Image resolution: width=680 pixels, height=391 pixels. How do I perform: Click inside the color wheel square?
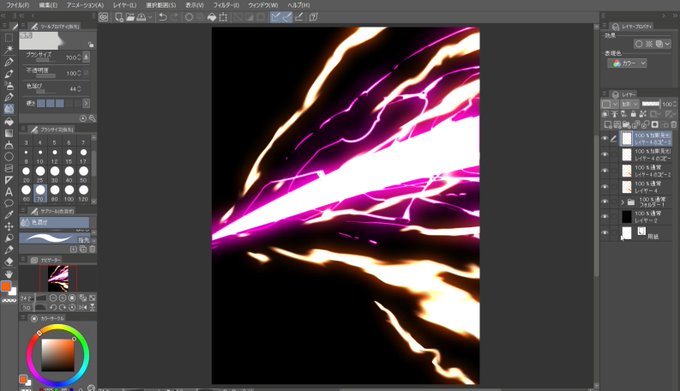point(58,355)
